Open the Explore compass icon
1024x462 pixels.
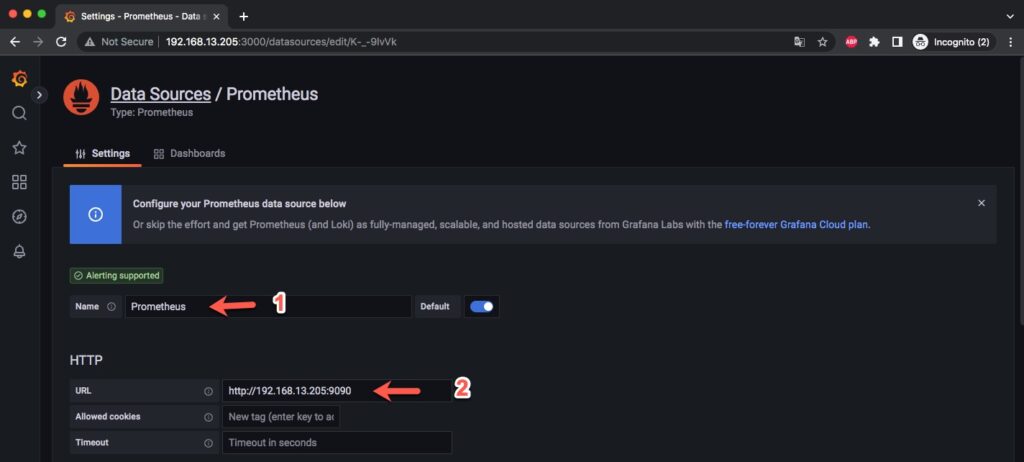20,217
